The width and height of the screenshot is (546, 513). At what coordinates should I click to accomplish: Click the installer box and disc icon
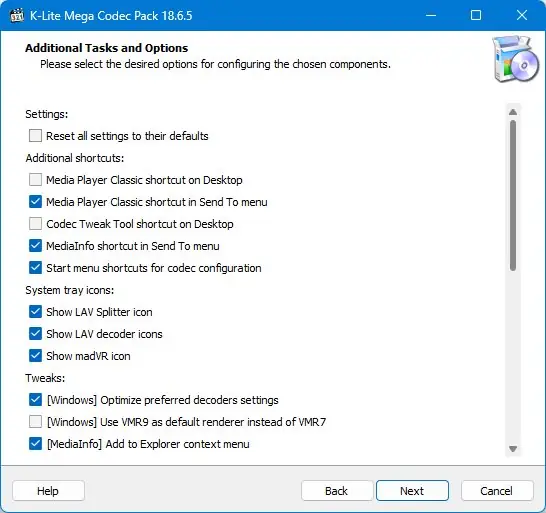point(515,59)
